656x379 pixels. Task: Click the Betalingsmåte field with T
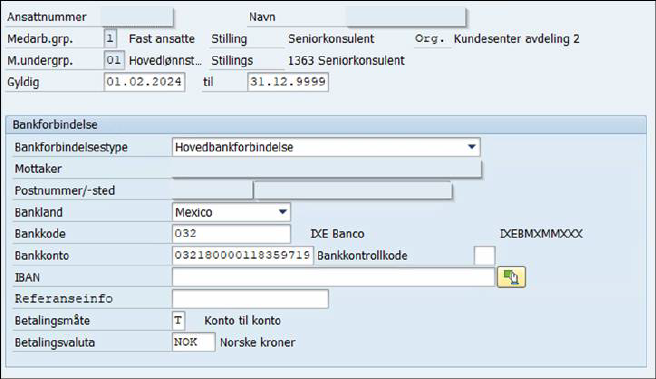tap(178, 320)
